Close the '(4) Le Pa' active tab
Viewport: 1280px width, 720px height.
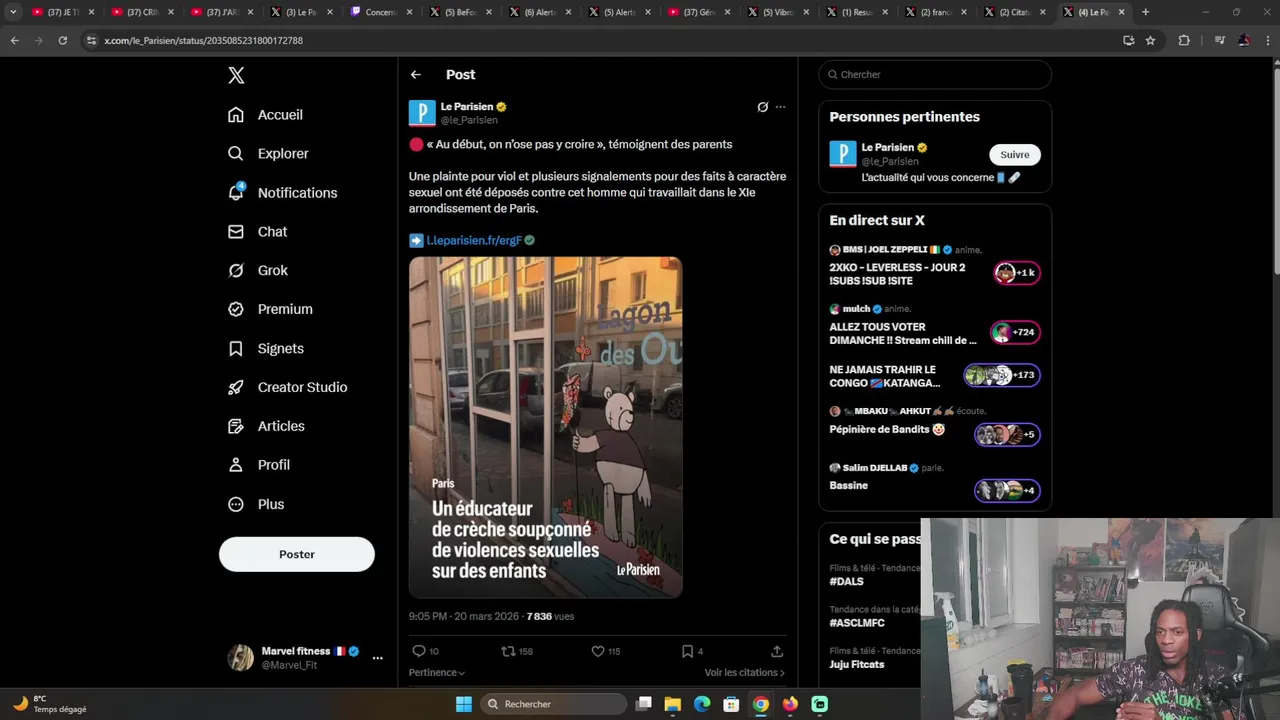(x=1121, y=12)
